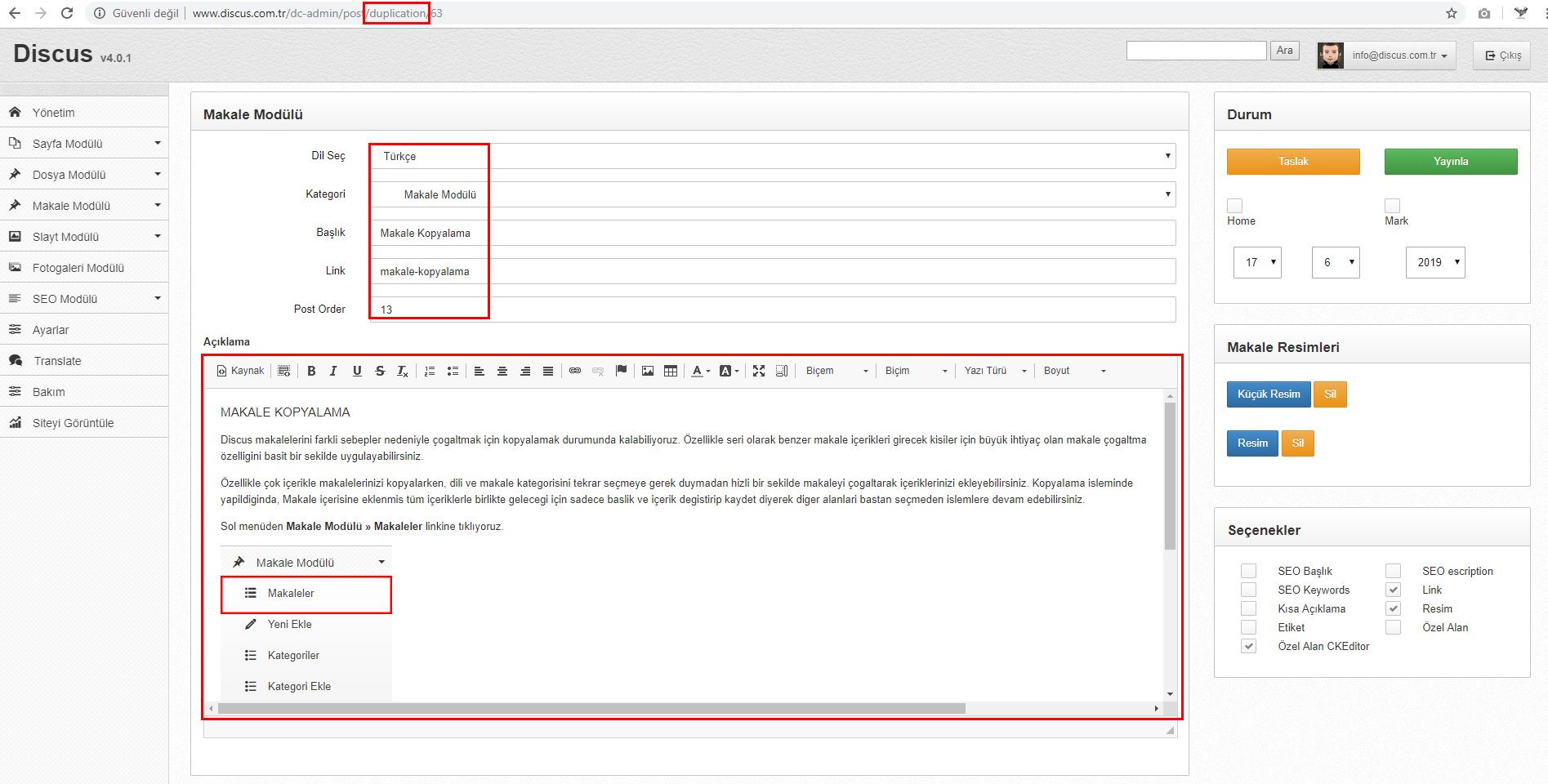1548x784 pixels.
Task: Insert numbered list in editor
Action: click(x=430, y=371)
